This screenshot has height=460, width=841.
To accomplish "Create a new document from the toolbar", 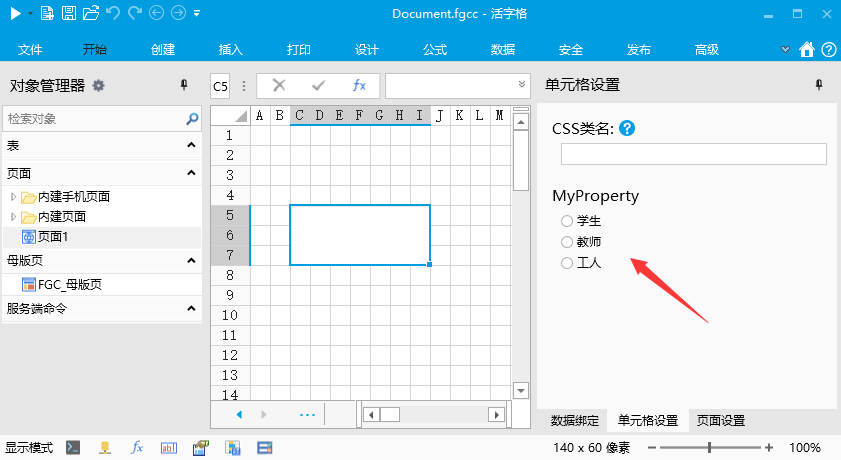I will 47,13.
